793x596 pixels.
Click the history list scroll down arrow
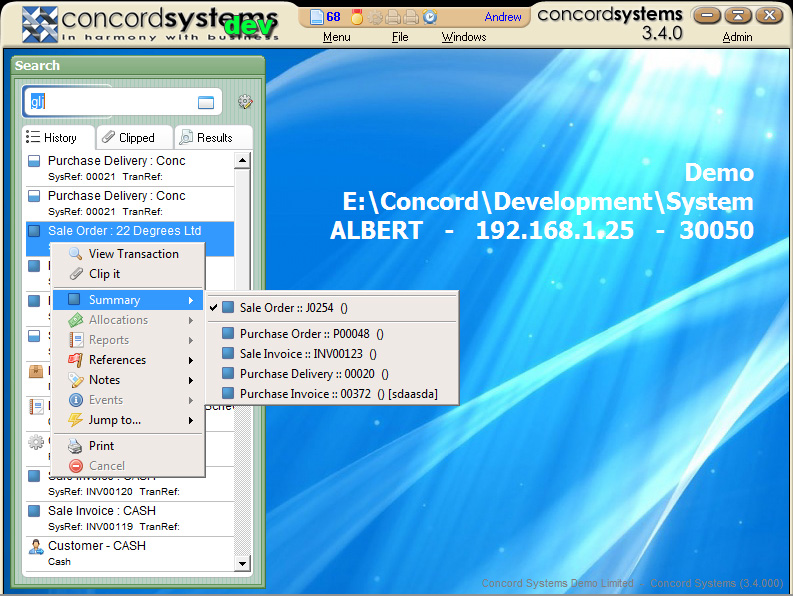[241, 564]
